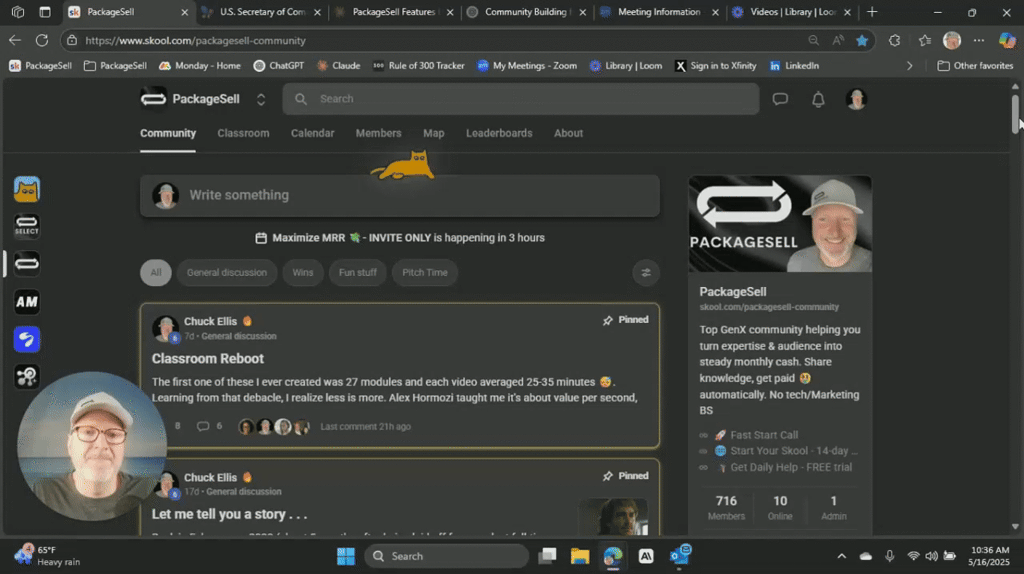The width and height of the screenshot is (1024, 574).
Task: Click the PackageSell community banner image
Action: pos(780,223)
